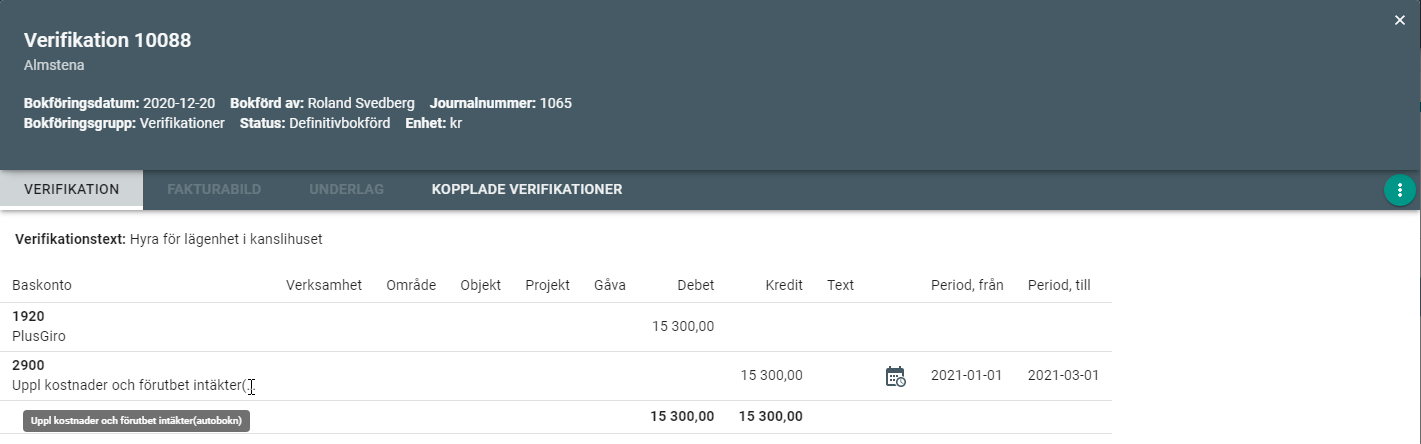1421x444 pixels.
Task: Select the Kopplade verifikationer tab
Action: 527,189
